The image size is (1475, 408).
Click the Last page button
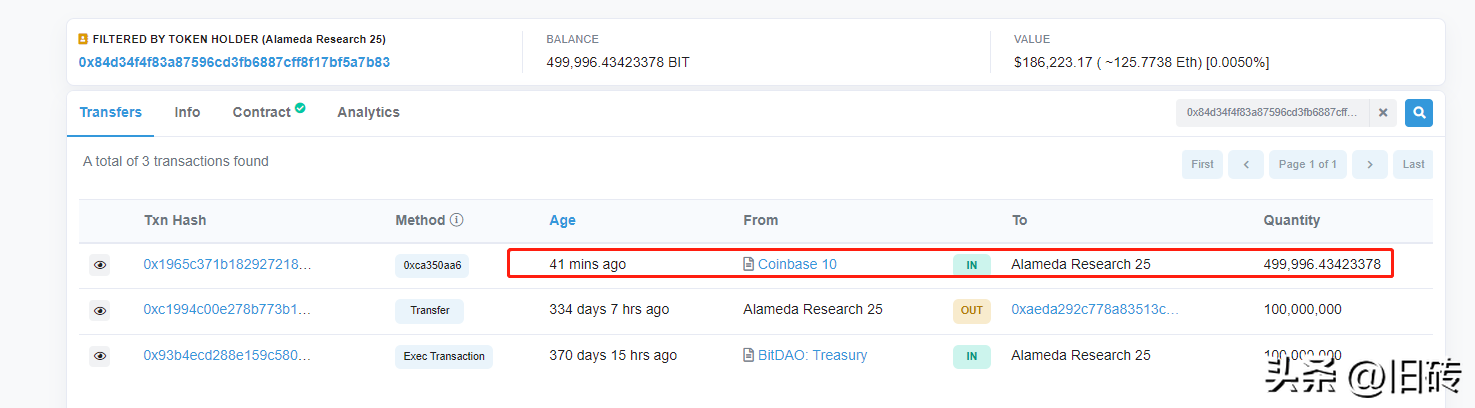(x=1413, y=164)
